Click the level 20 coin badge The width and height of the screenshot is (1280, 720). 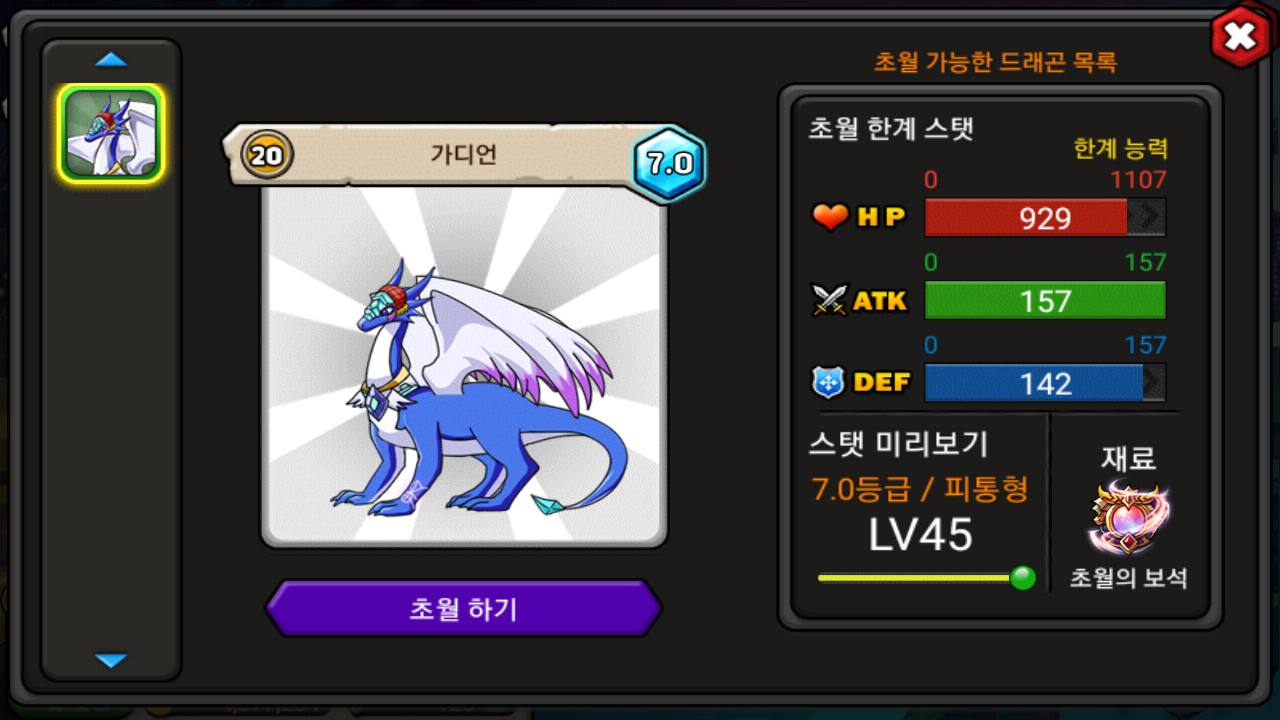pyautogui.click(x=267, y=155)
